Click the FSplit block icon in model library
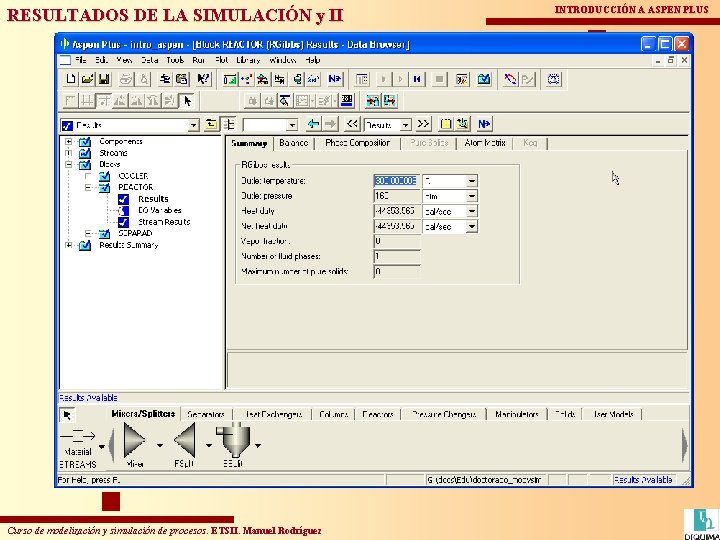This screenshot has height=540, width=720. [184, 440]
